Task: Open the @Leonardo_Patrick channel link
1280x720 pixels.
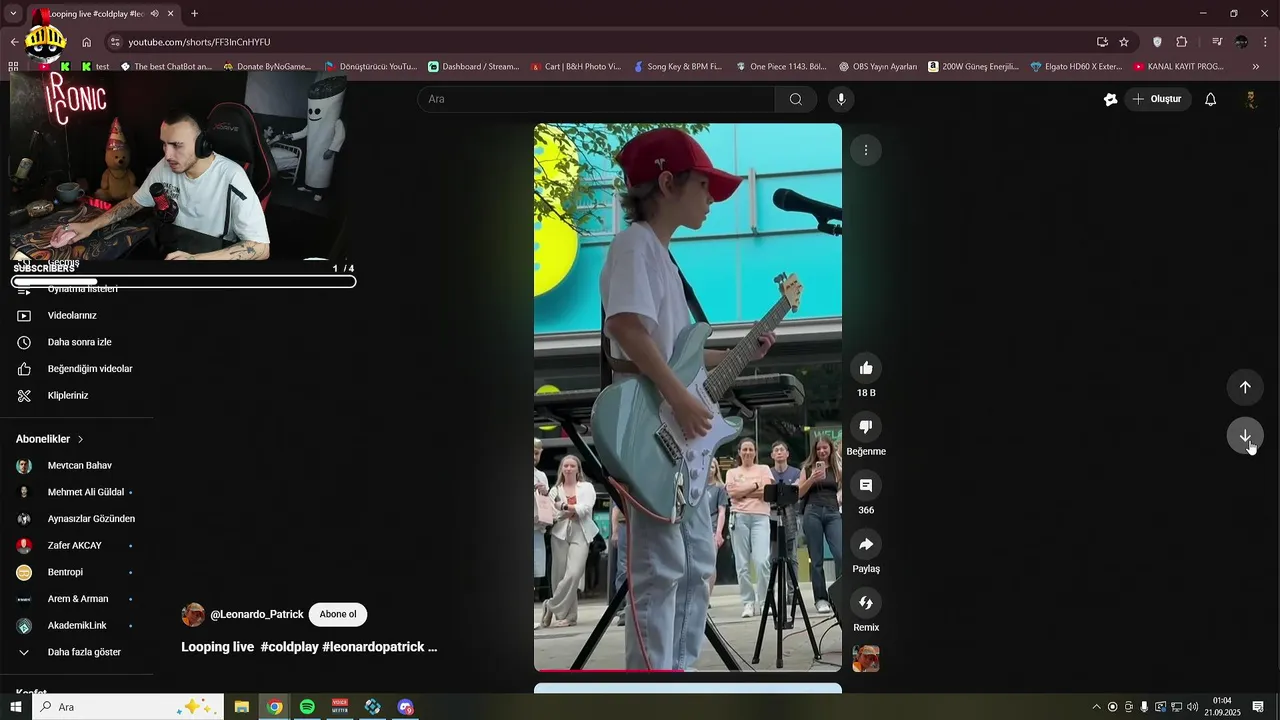Action: (x=256, y=614)
